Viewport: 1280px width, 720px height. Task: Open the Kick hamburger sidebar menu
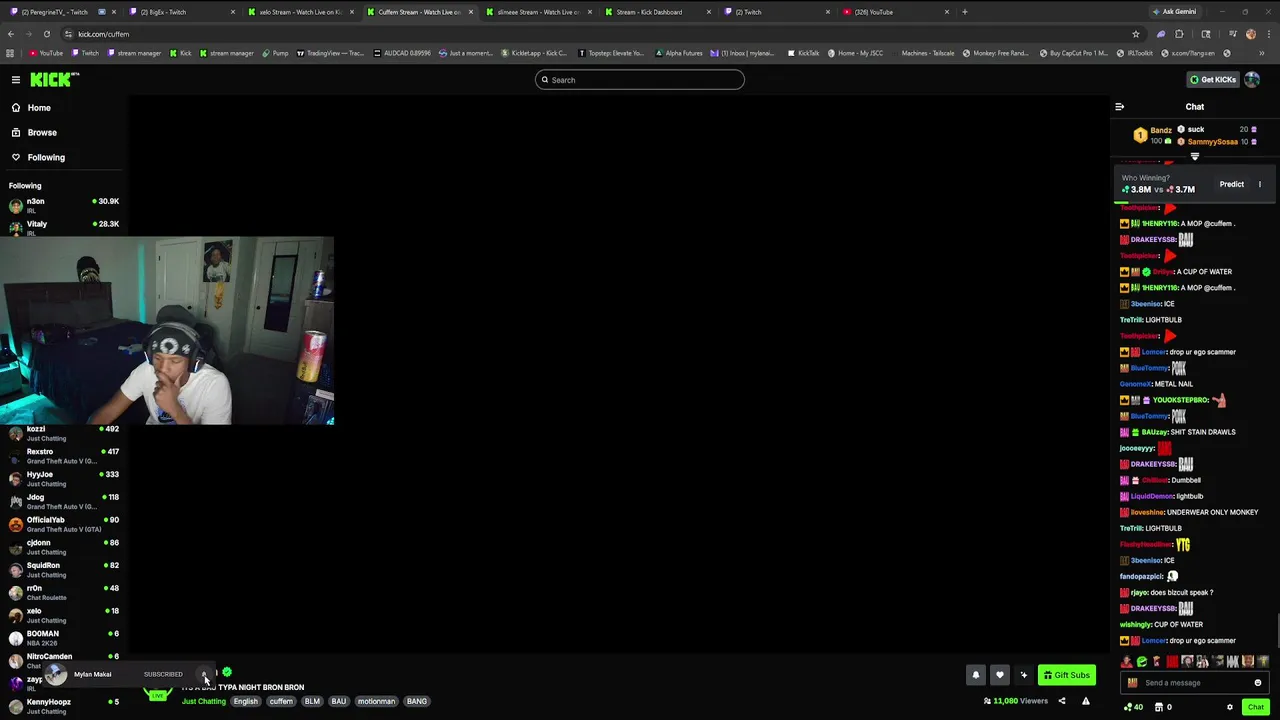16,79
